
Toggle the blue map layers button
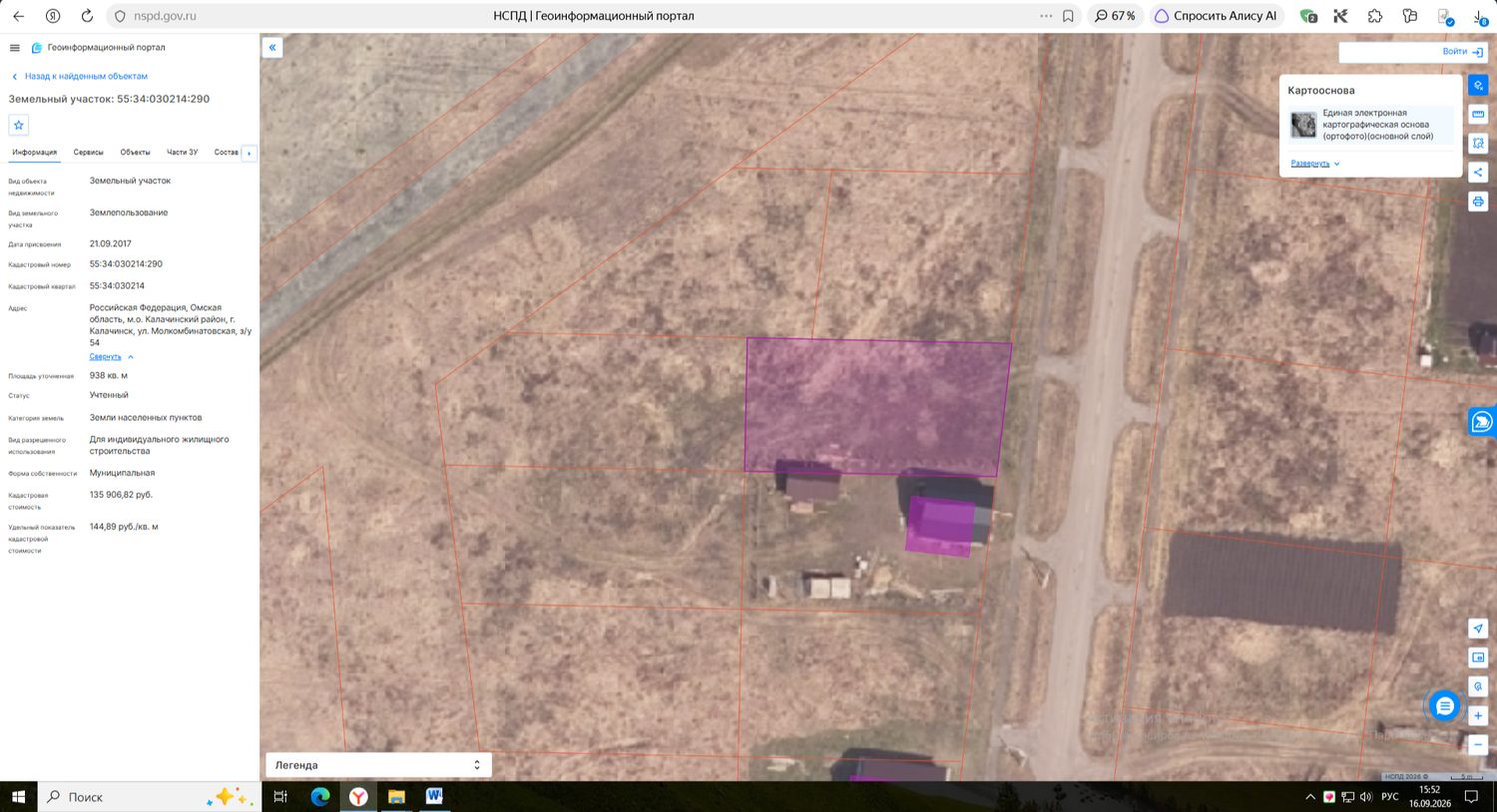(x=1478, y=86)
